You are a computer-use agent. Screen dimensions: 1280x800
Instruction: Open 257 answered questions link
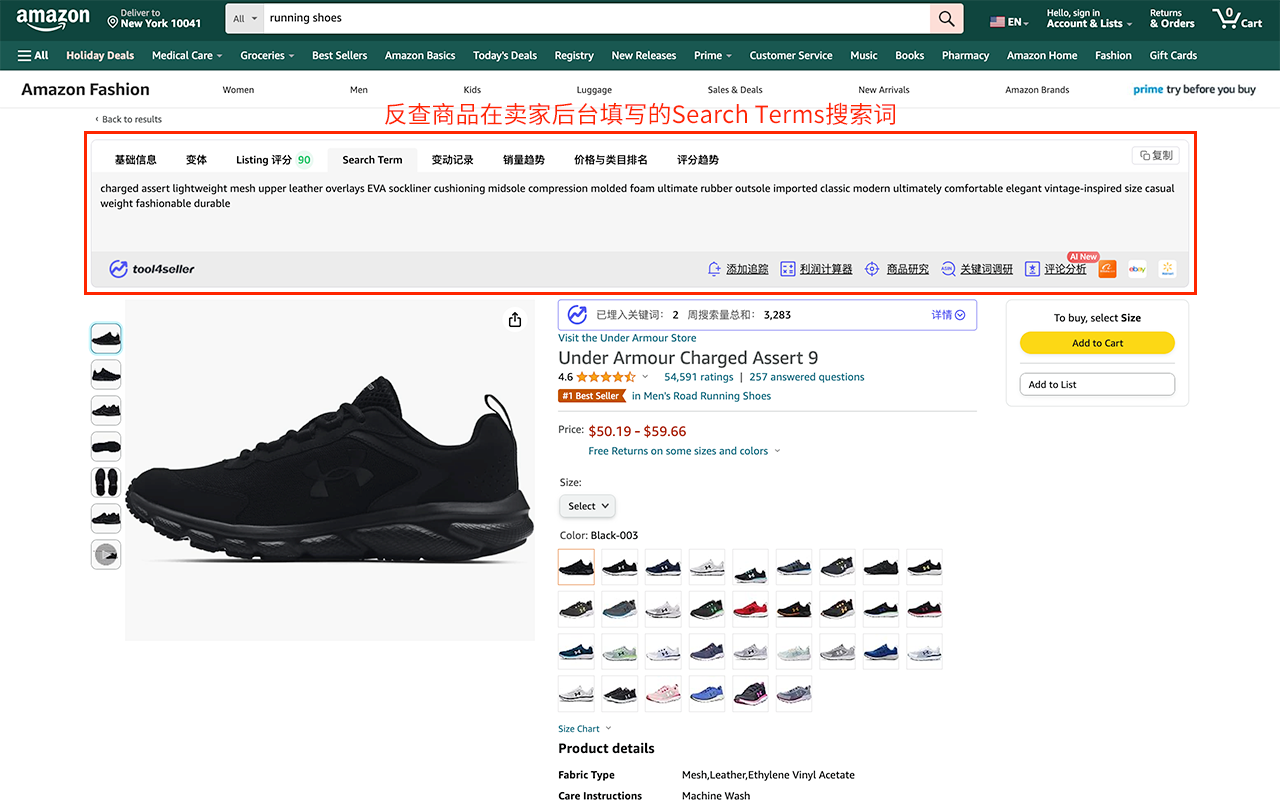(806, 377)
